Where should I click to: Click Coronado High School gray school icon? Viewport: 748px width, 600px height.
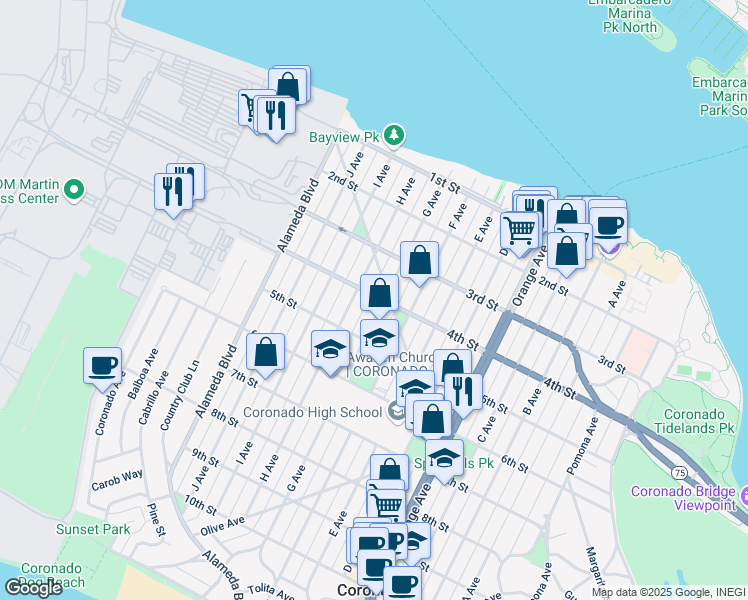coord(395,412)
